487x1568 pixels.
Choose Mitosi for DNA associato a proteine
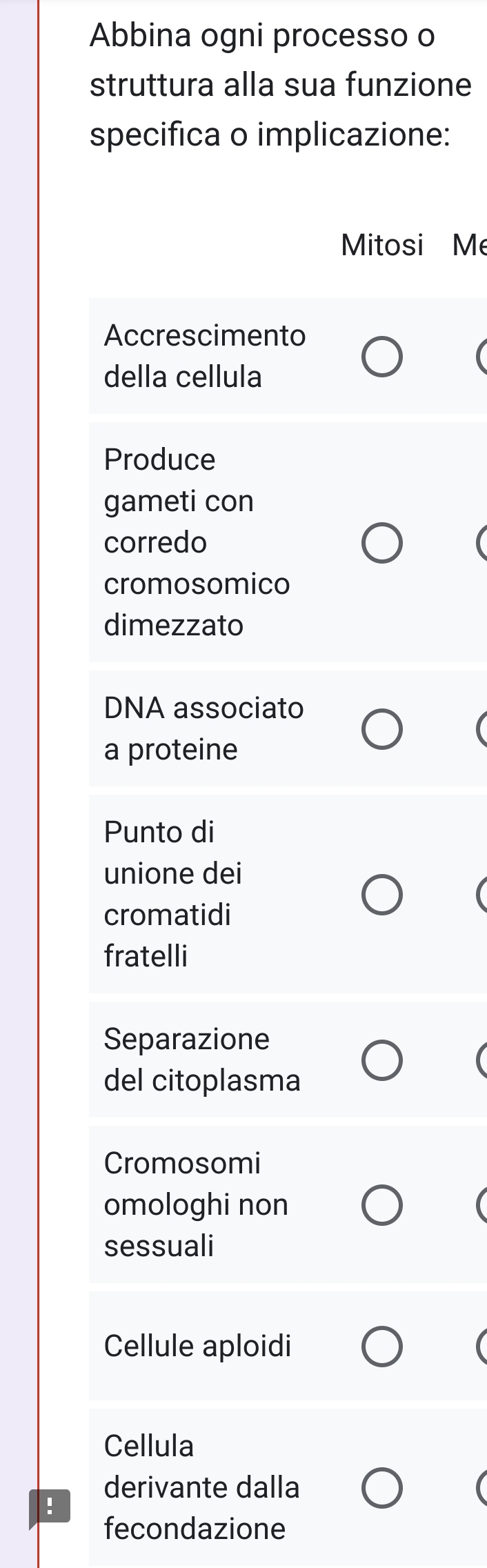click(x=382, y=729)
